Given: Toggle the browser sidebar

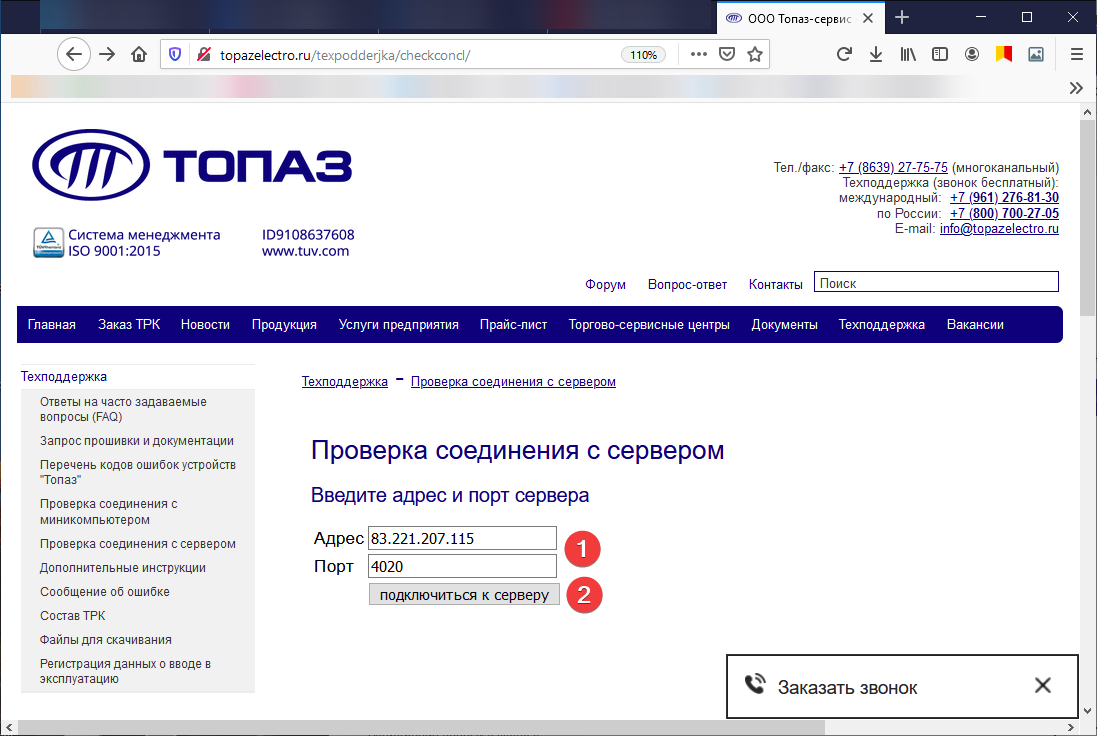Looking at the screenshot, I should tap(940, 55).
